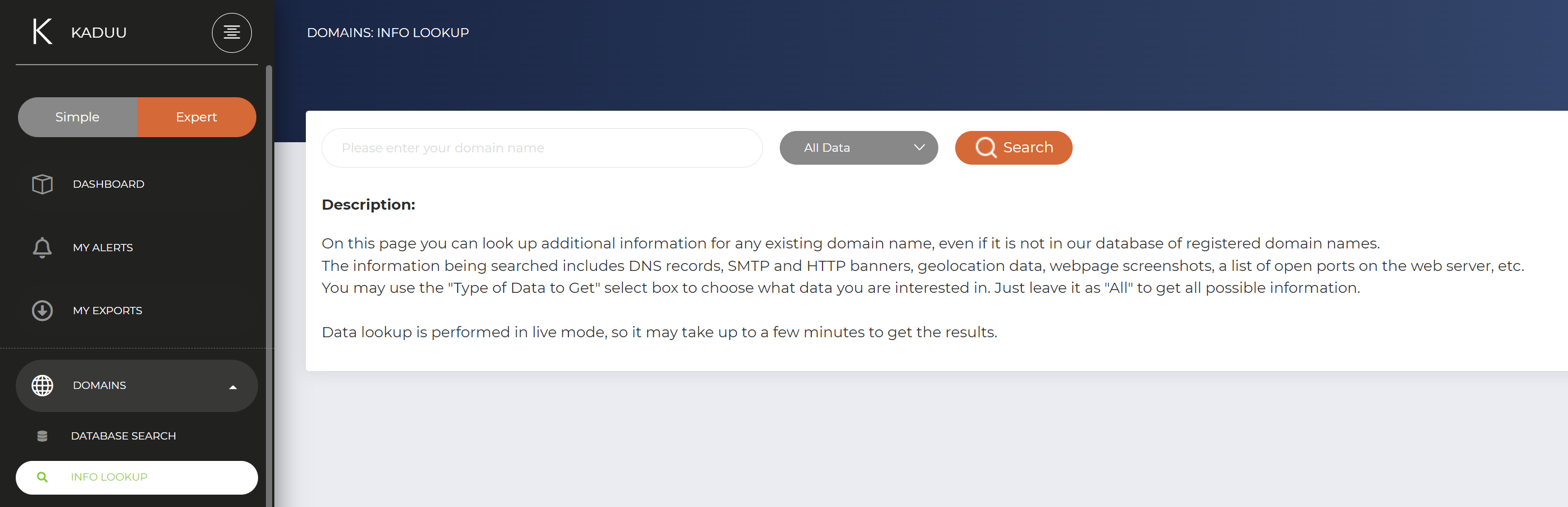This screenshot has width=1568, height=507.
Task: Click the My Alerts bell icon
Action: [x=42, y=248]
